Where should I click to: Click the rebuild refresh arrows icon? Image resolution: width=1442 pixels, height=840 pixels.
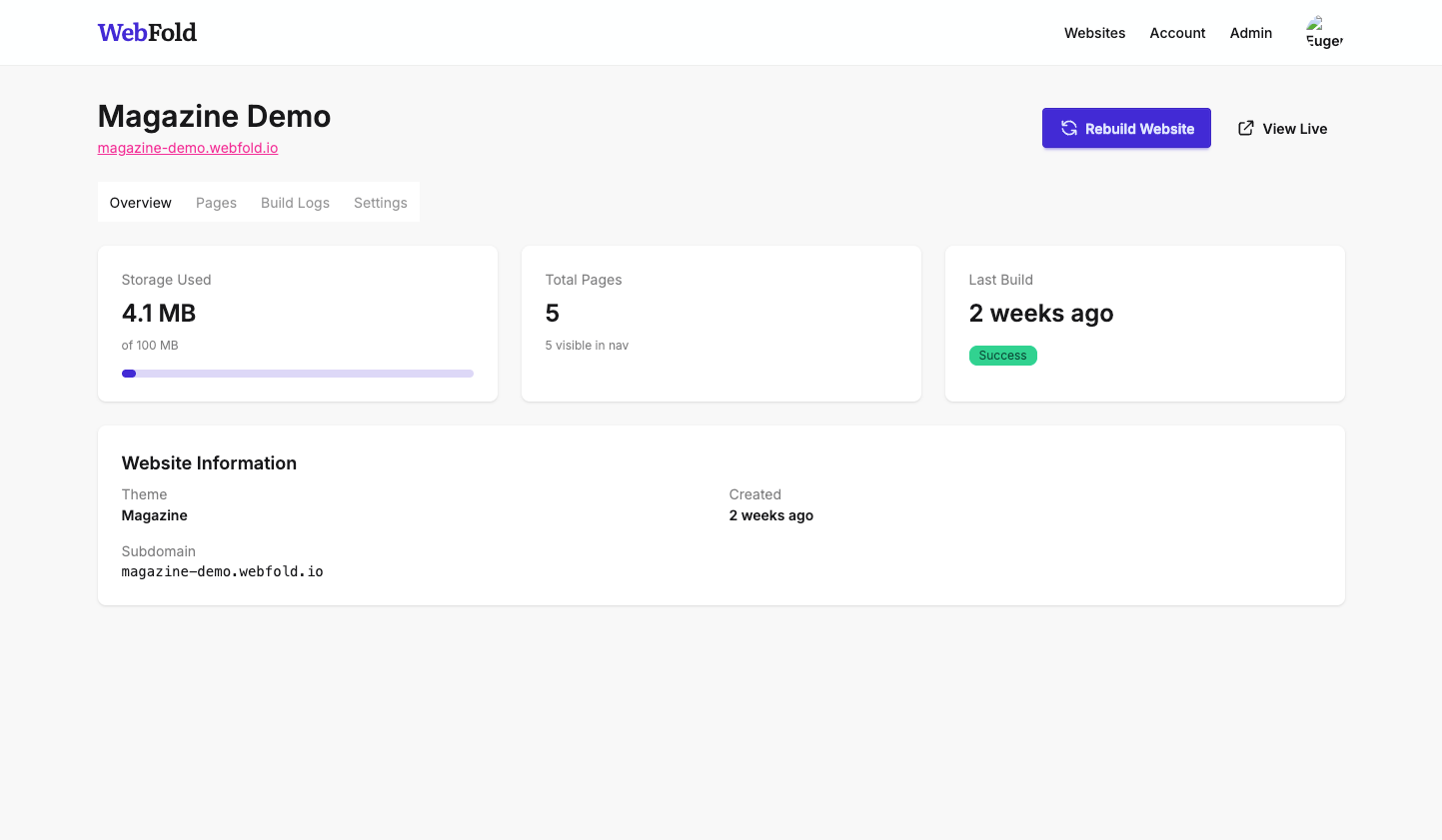pyautogui.click(x=1068, y=128)
